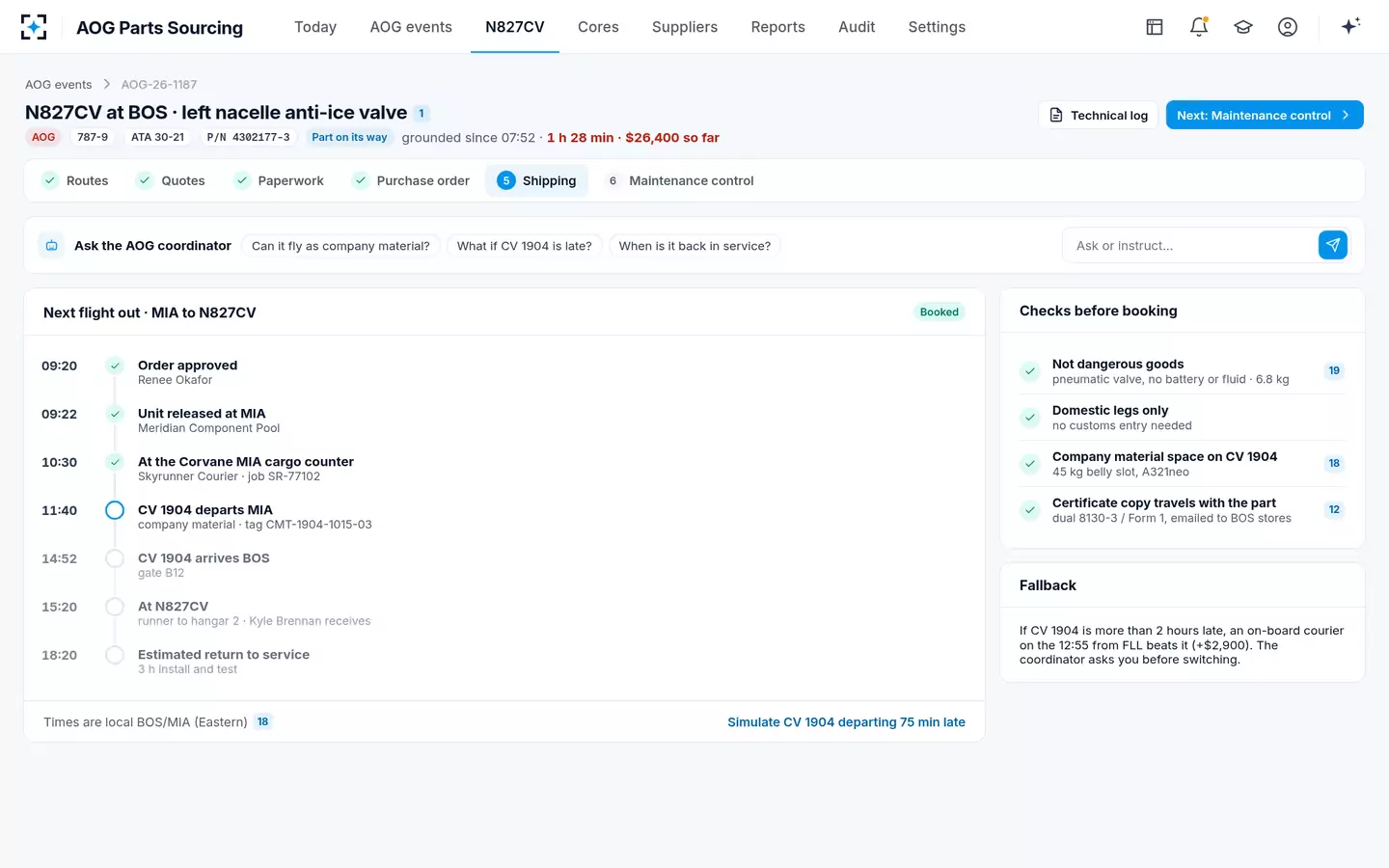The width and height of the screenshot is (1389, 868).
Task: Open the Cores tab
Action: click(x=598, y=27)
